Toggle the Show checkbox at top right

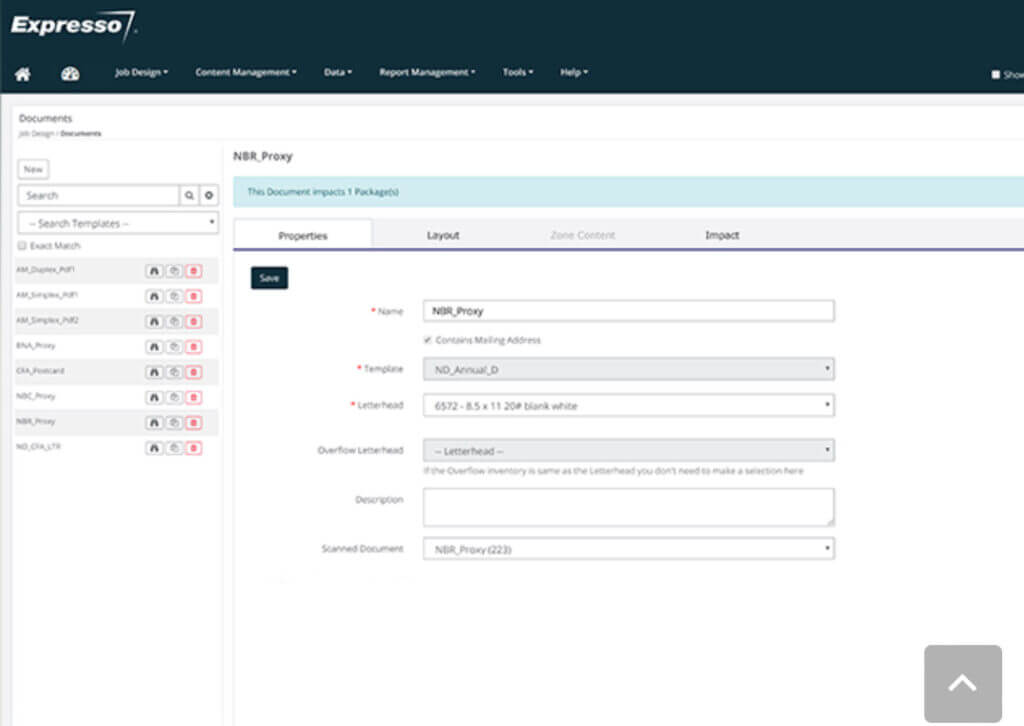click(x=994, y=72)
